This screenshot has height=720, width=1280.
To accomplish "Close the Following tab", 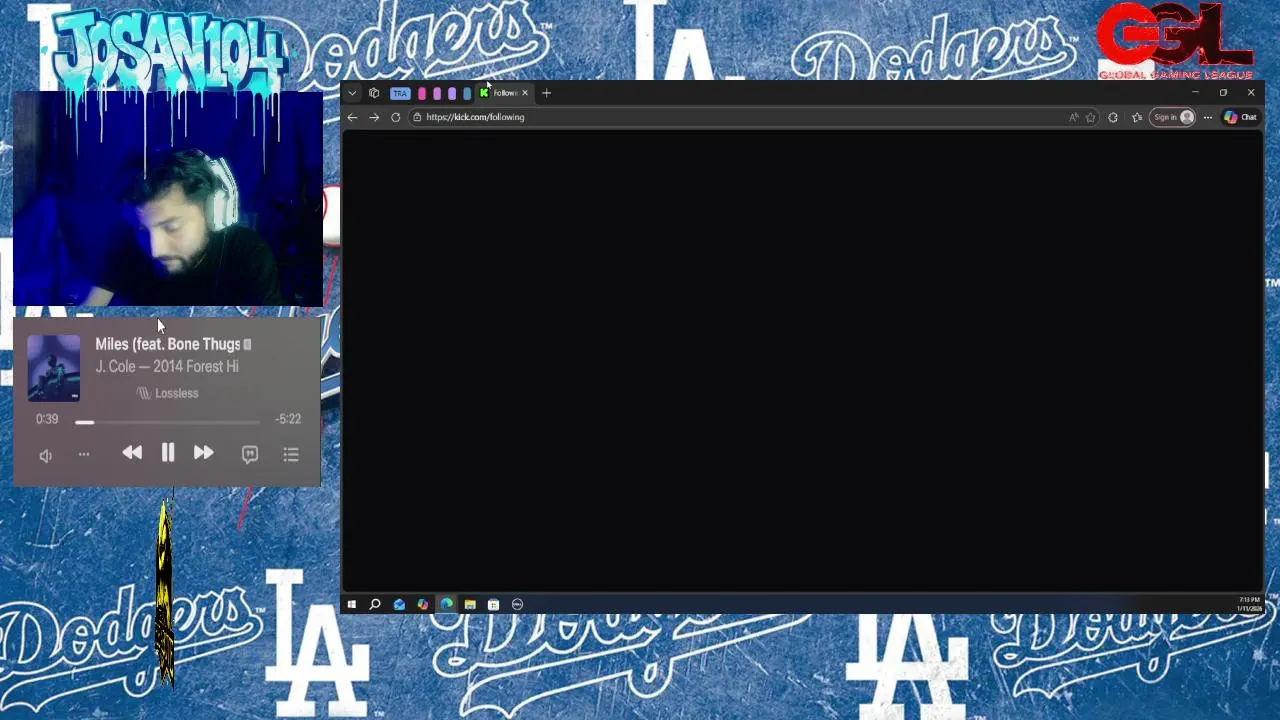I will (x=525, y=93).
